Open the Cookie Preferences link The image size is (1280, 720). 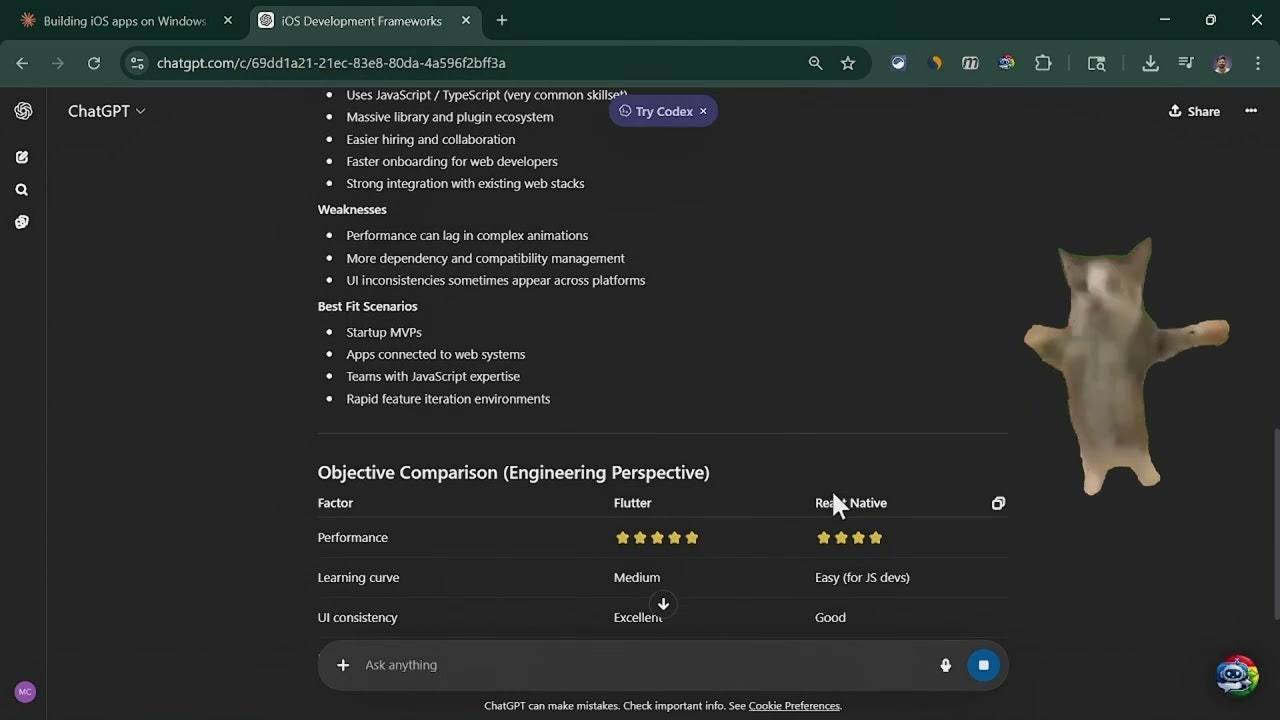tap(793, 705)
